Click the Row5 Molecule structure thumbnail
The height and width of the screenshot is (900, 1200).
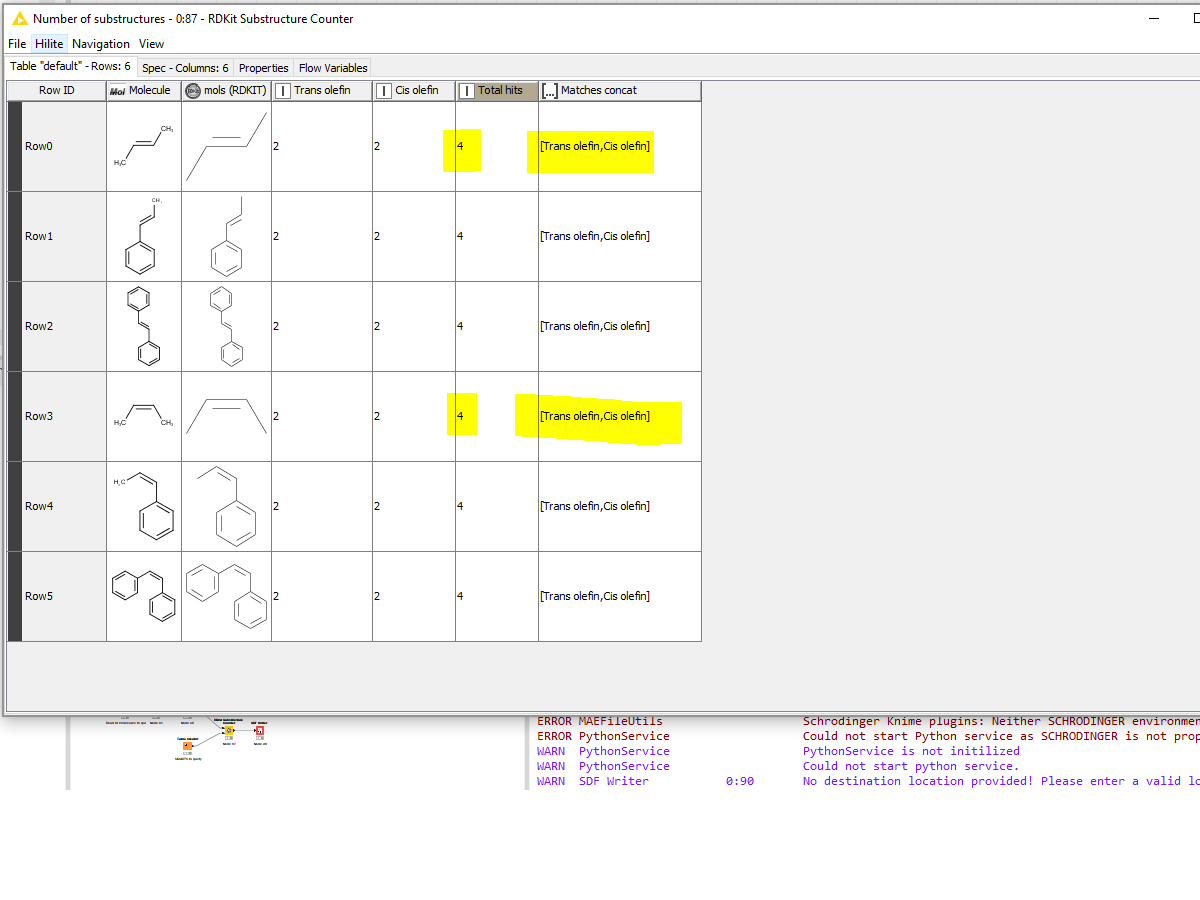(x=144, y=596)
